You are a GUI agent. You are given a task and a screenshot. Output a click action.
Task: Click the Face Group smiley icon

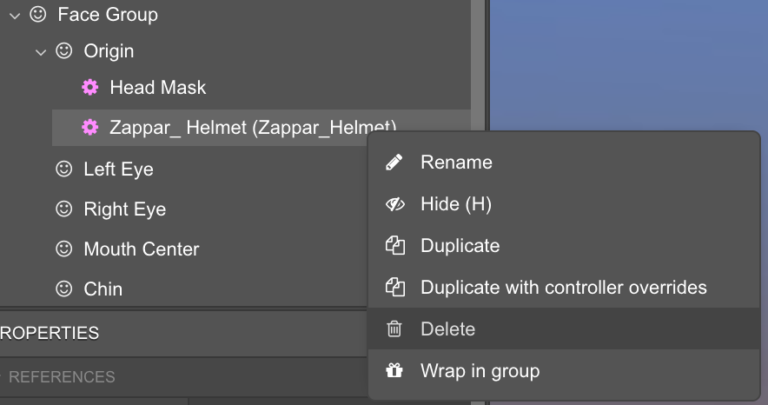(x=38, y=15)
